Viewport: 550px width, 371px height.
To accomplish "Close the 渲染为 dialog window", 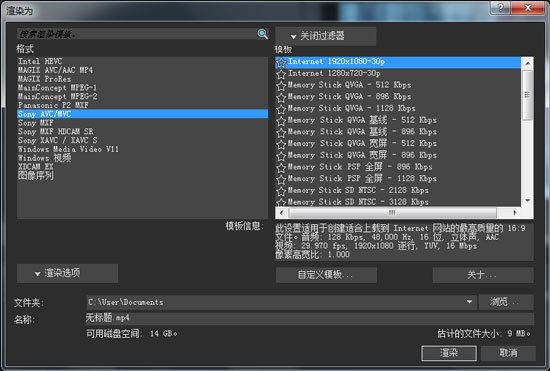I will coord(528,7).
